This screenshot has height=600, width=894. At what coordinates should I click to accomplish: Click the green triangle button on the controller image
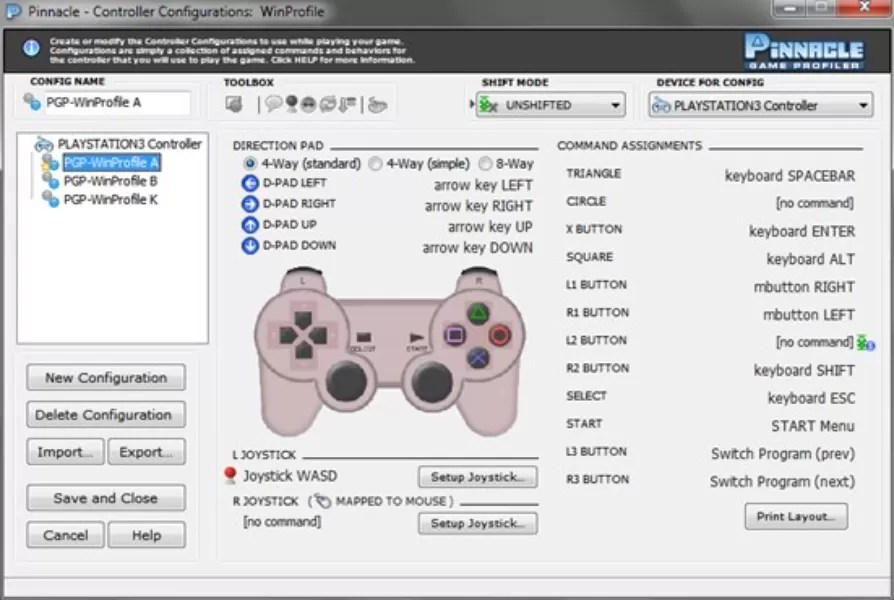(478, 313)
